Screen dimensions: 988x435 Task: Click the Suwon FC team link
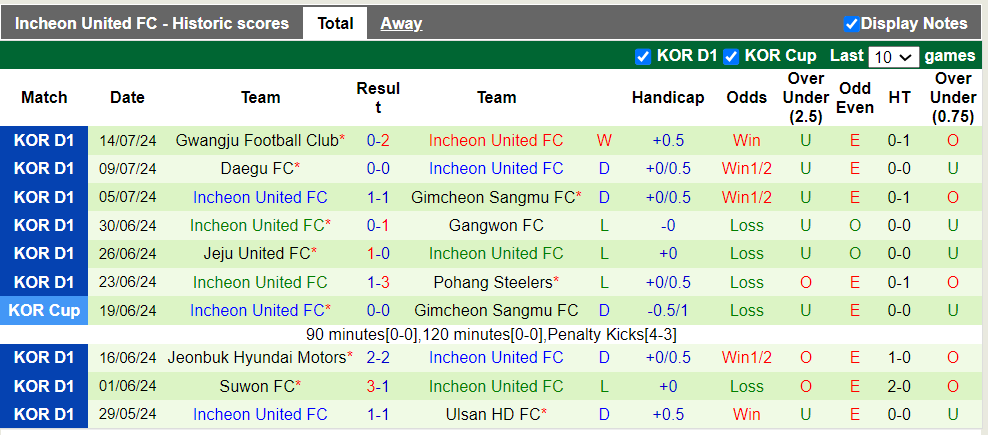click(257, 386)
